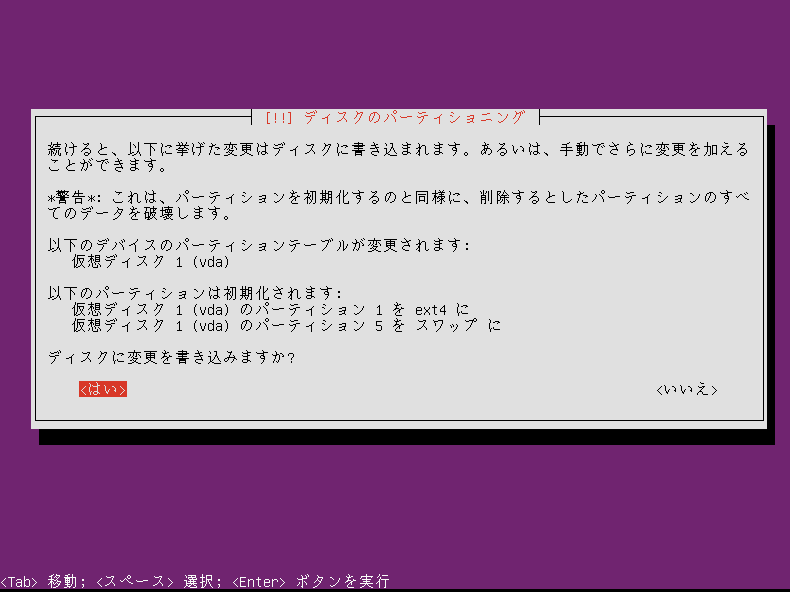Select line 仮想ディスク 1 (vda) under partition table
790x592 pixels.
[151, 261]
